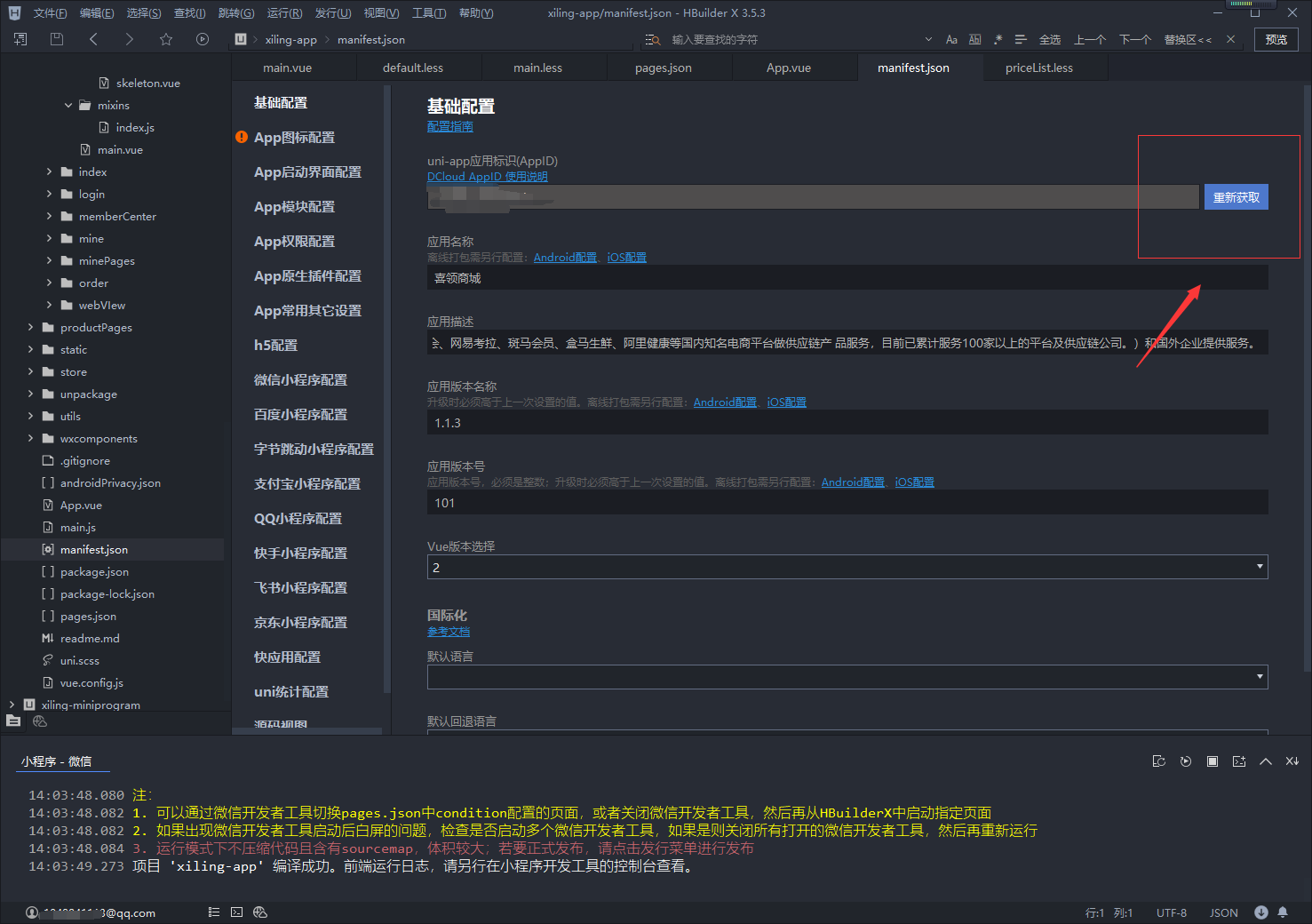Viewport: 1312px width, 924px height.
Task: Click the restart playback icon in console
Action: [x=1186, y=761]
